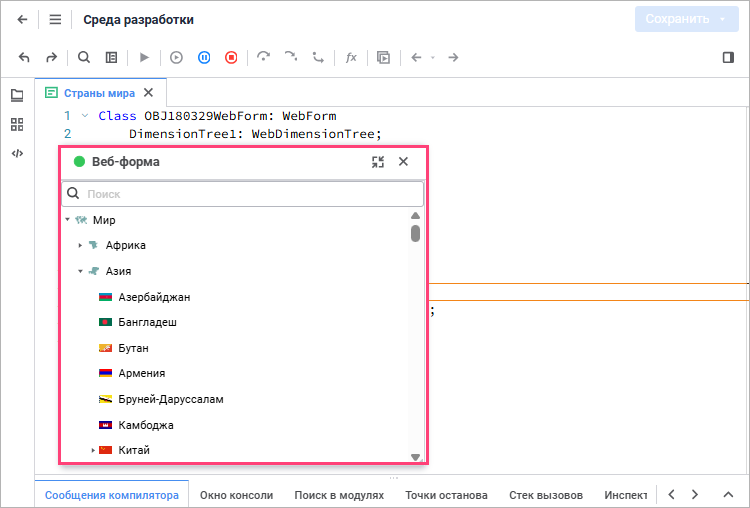Open the hamburger main menu

[55, 20]
